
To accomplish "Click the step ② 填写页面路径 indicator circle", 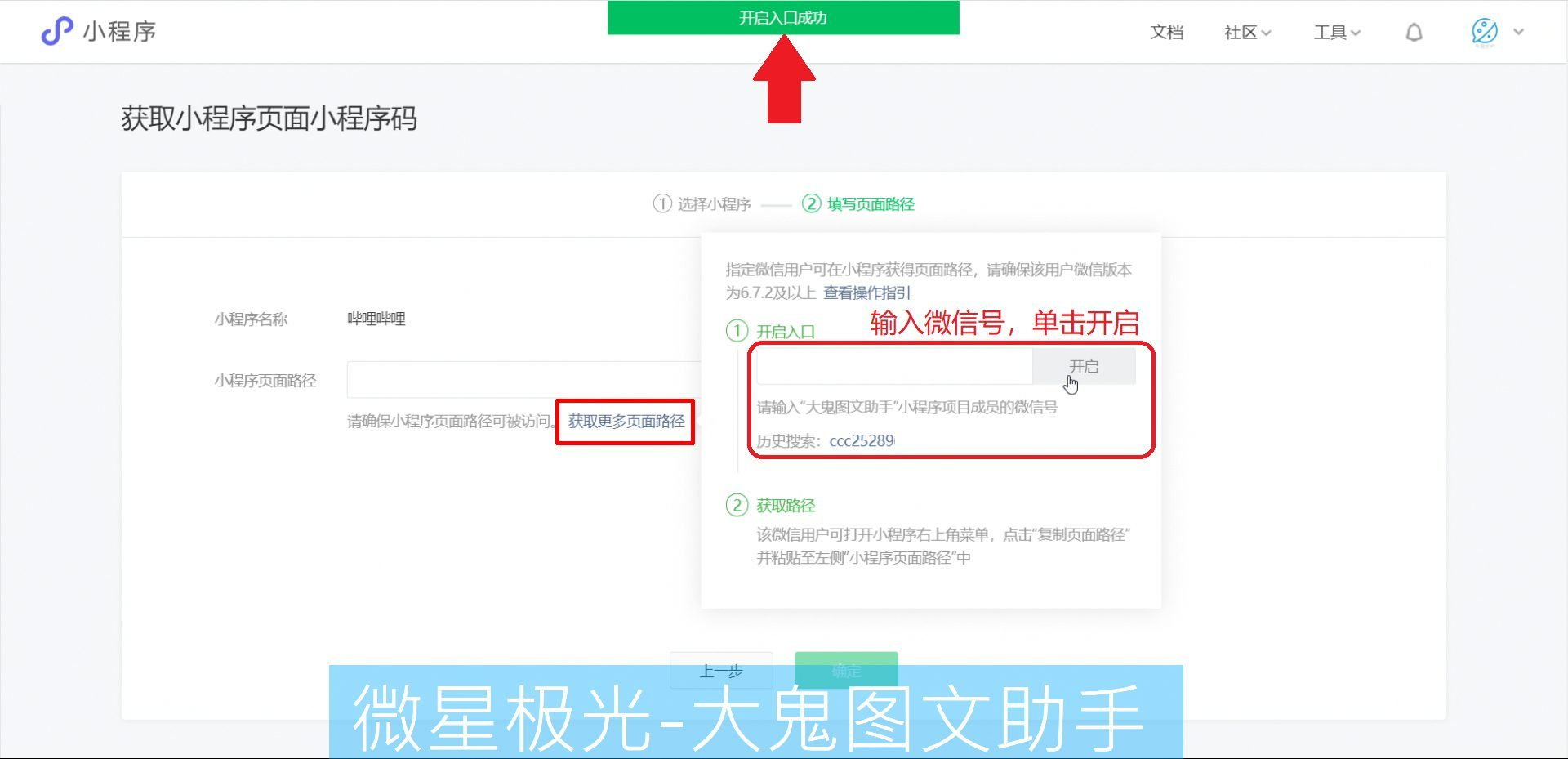I will 813,203.
